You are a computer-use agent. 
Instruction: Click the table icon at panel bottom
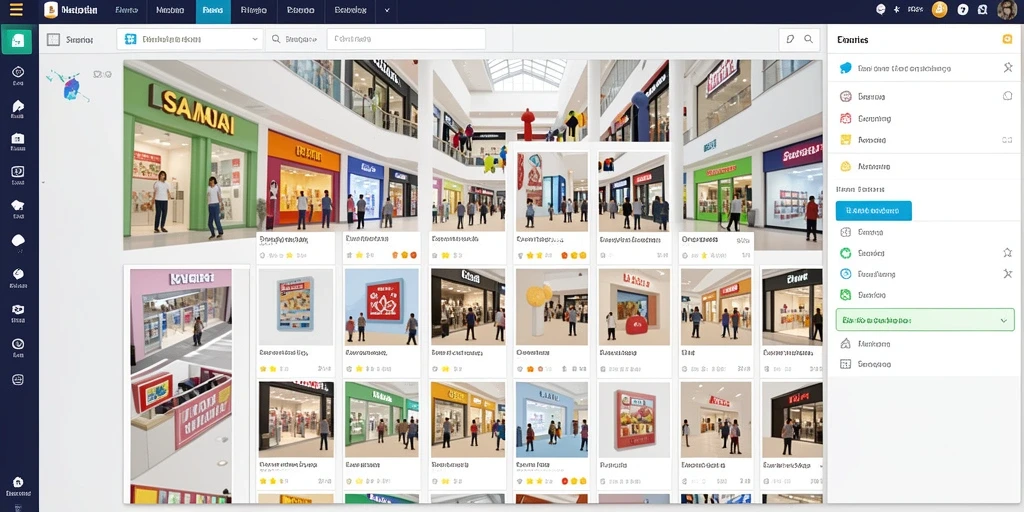tap(846, 364)
